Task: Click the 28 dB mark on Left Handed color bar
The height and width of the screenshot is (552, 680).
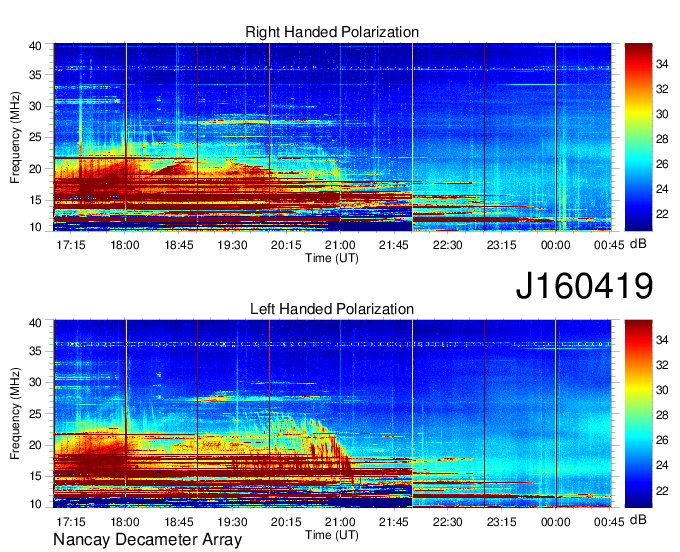Action: (662, 415)
